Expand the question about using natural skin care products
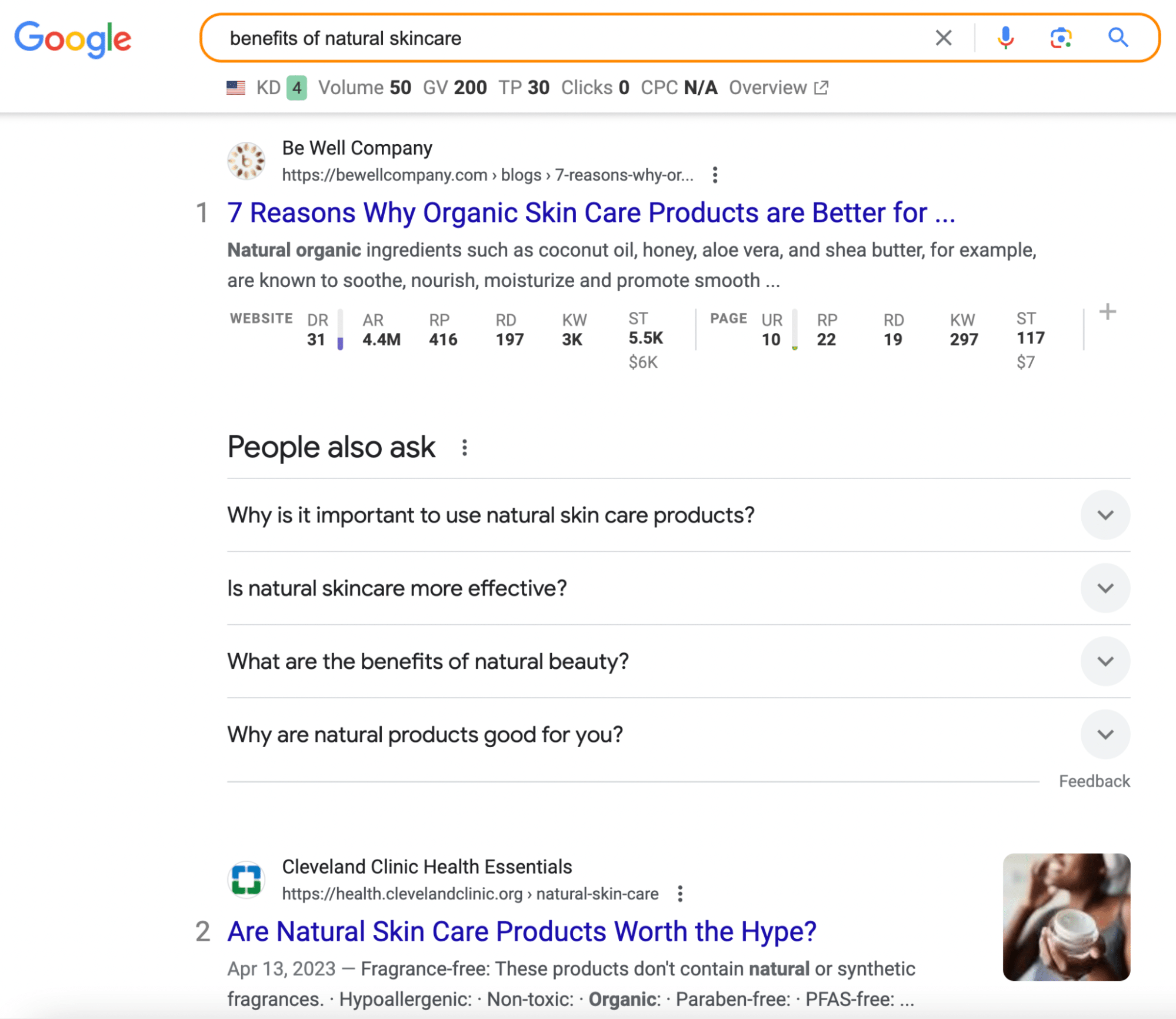 tap(1105, 514)
